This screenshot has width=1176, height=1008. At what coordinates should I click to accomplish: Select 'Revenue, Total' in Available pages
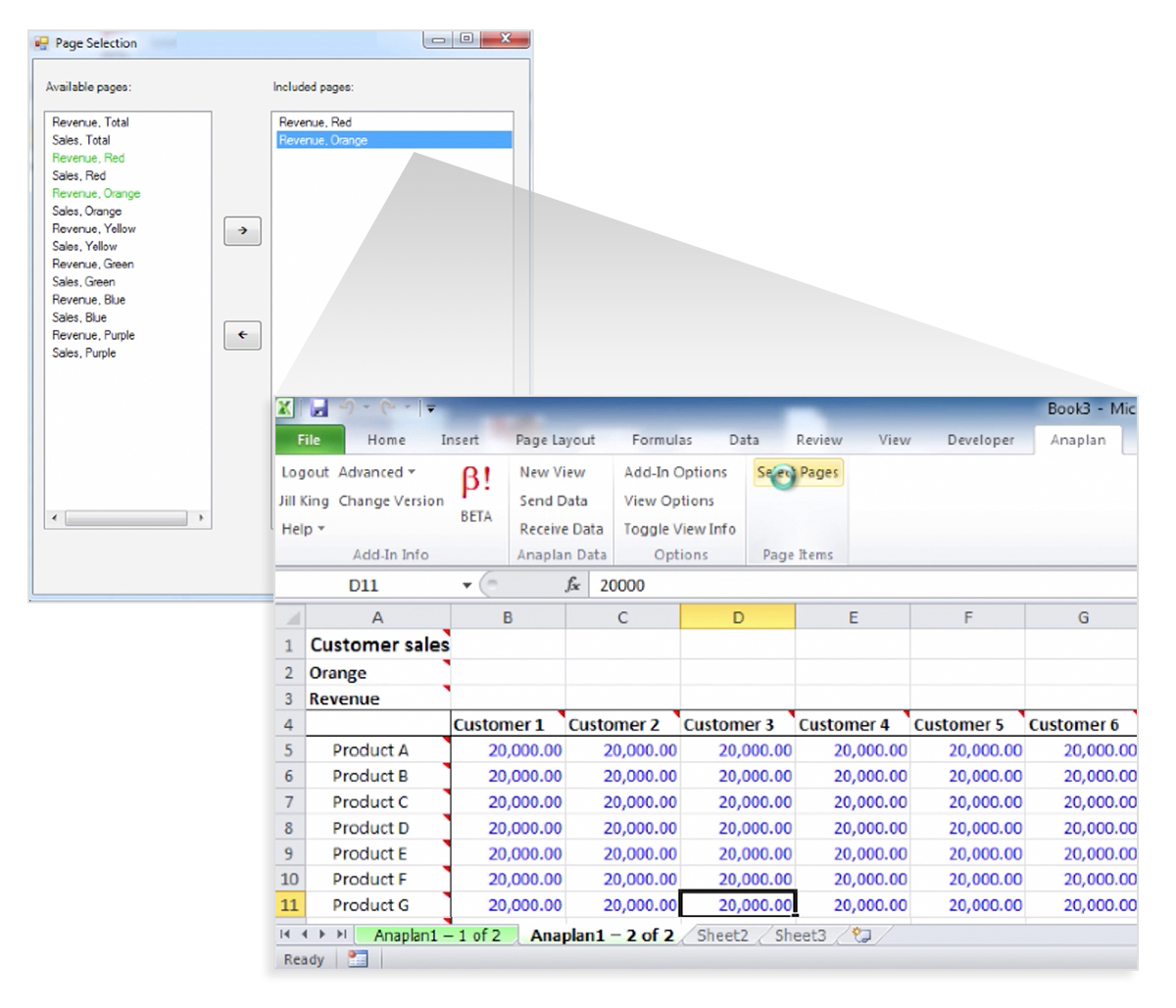point(90,122)
